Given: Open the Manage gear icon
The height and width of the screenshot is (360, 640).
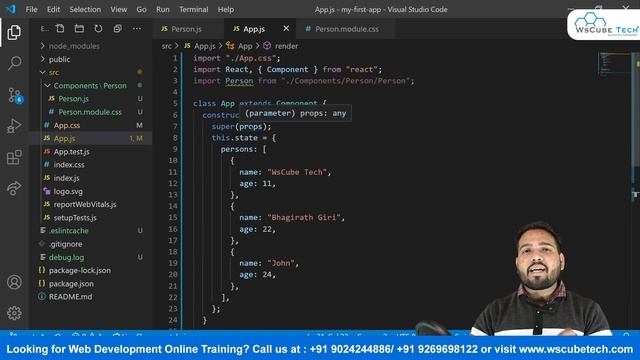Looking at the screenshot, I should pyautogui.click(x=14, y=313).
